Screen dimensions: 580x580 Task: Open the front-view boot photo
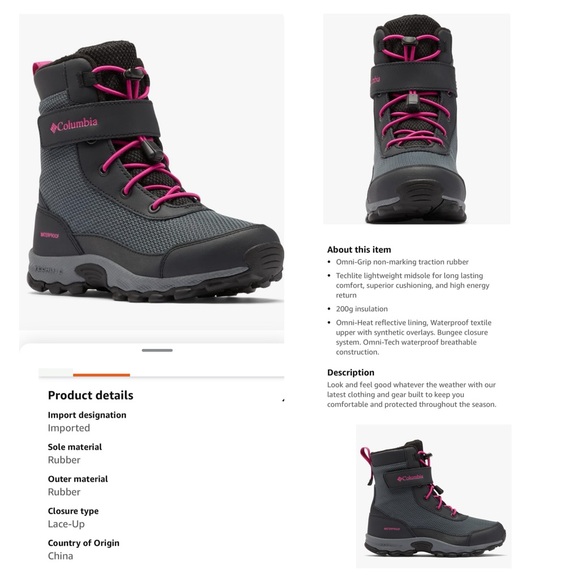click(417, 119)
